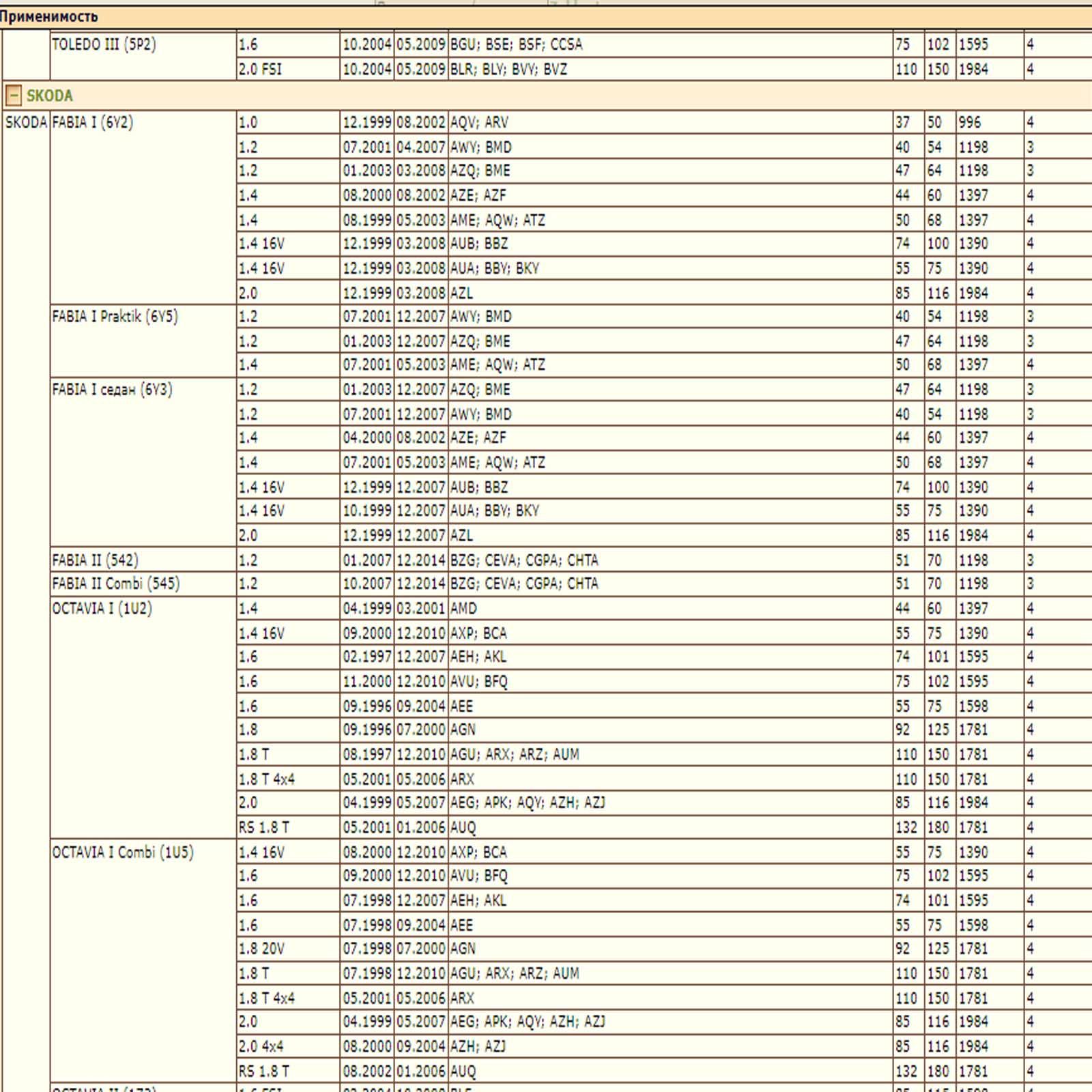Select OCTAVIA I Combi (1U5) model cell
This screenshot has width=1092, height=1092.
[123, 852]
